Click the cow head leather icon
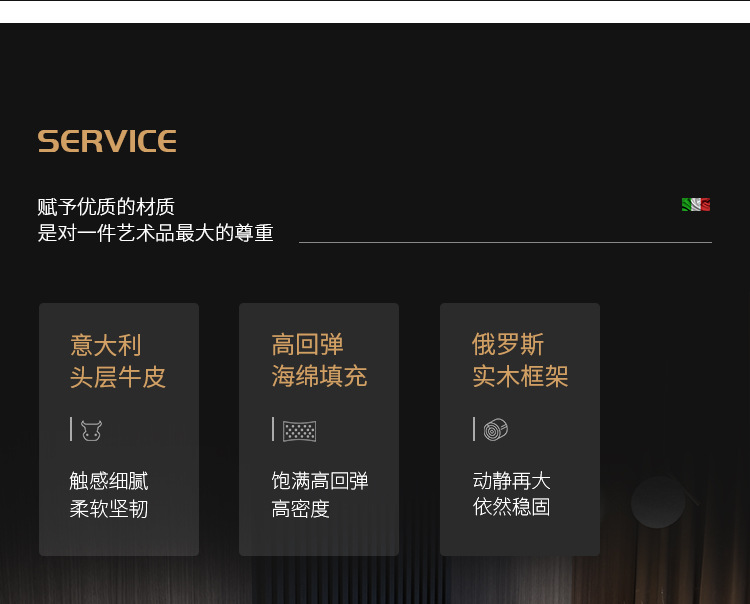The height and width of the screenshot is (604, 750). point(91,430)
